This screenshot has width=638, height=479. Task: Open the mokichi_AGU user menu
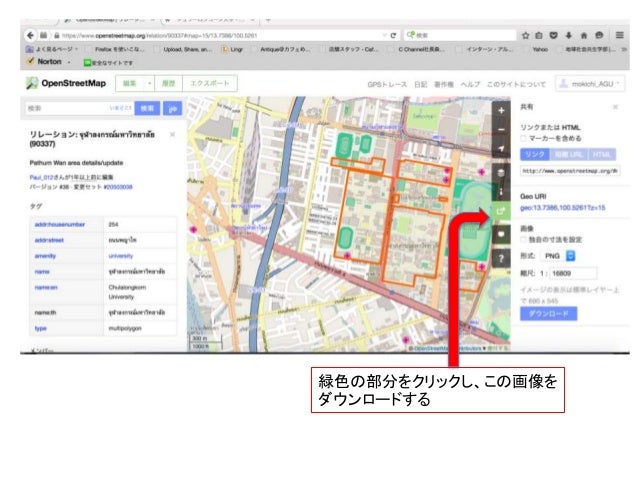point(590,84)
